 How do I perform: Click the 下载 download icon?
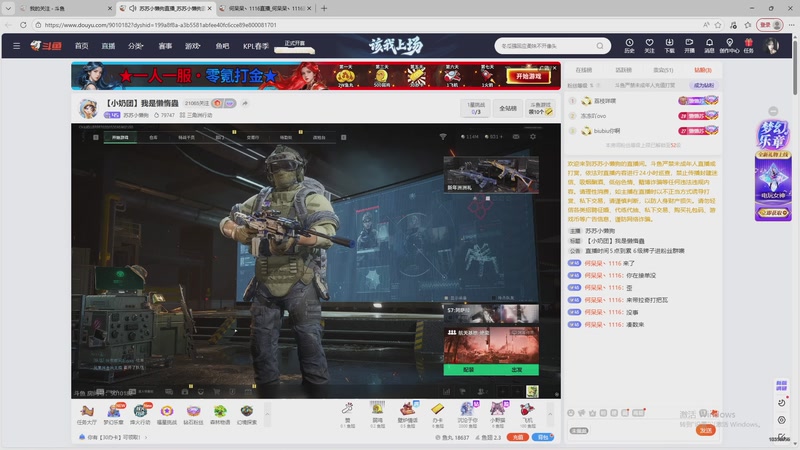[669, 45]
